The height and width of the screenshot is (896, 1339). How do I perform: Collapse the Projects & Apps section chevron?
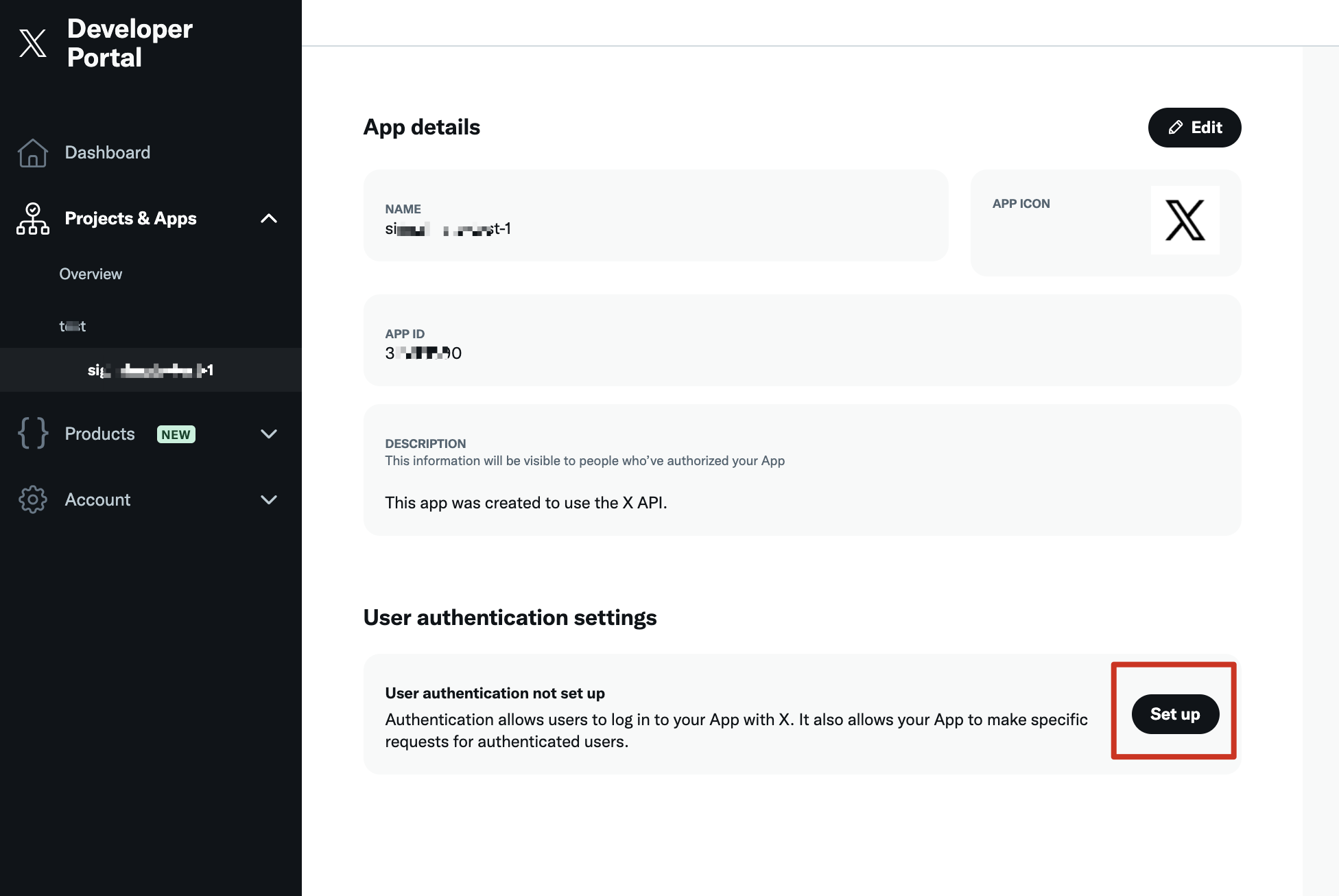tap(268, 218)
